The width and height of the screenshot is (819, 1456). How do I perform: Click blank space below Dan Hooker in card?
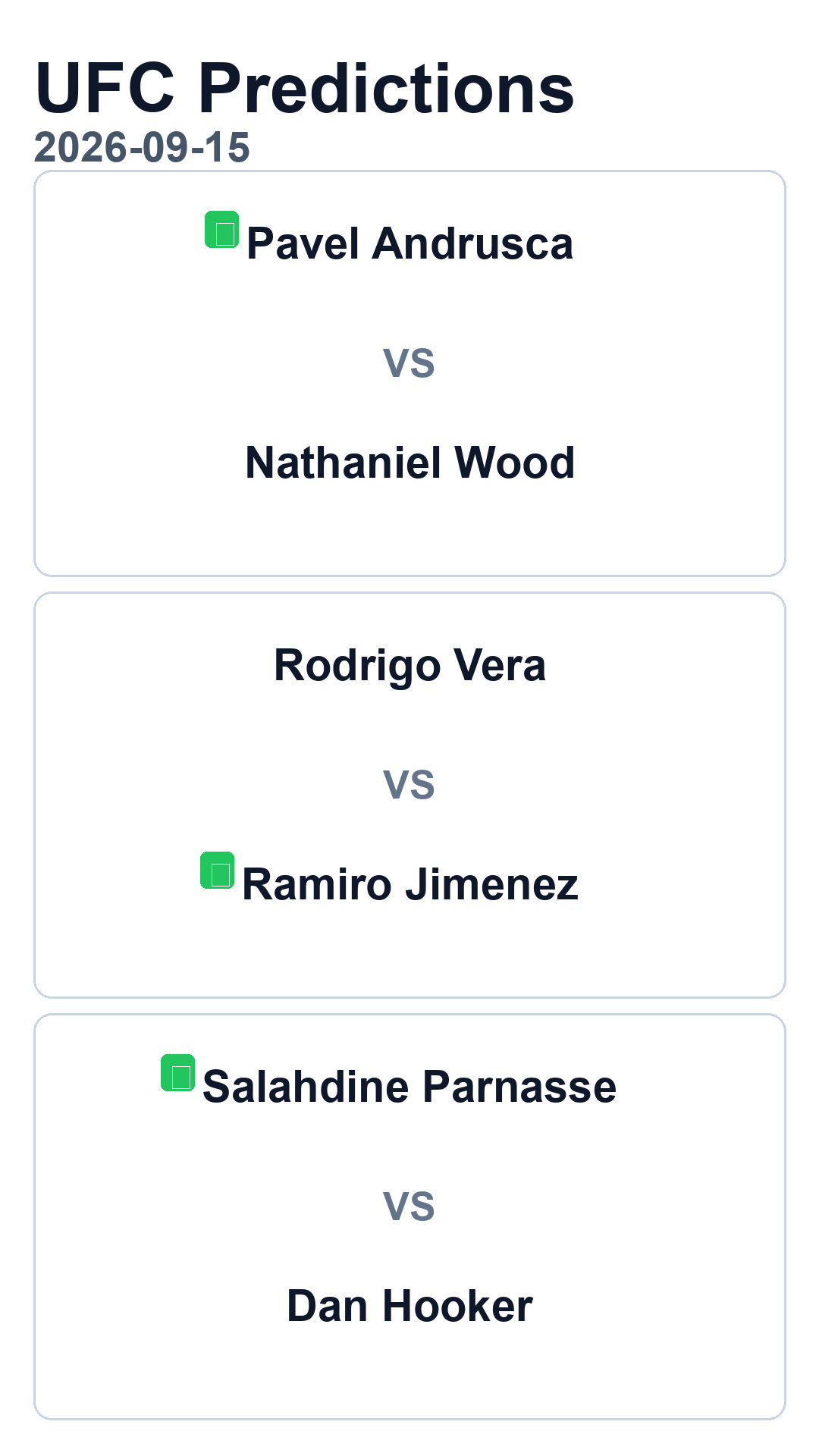click(409, 1374)
